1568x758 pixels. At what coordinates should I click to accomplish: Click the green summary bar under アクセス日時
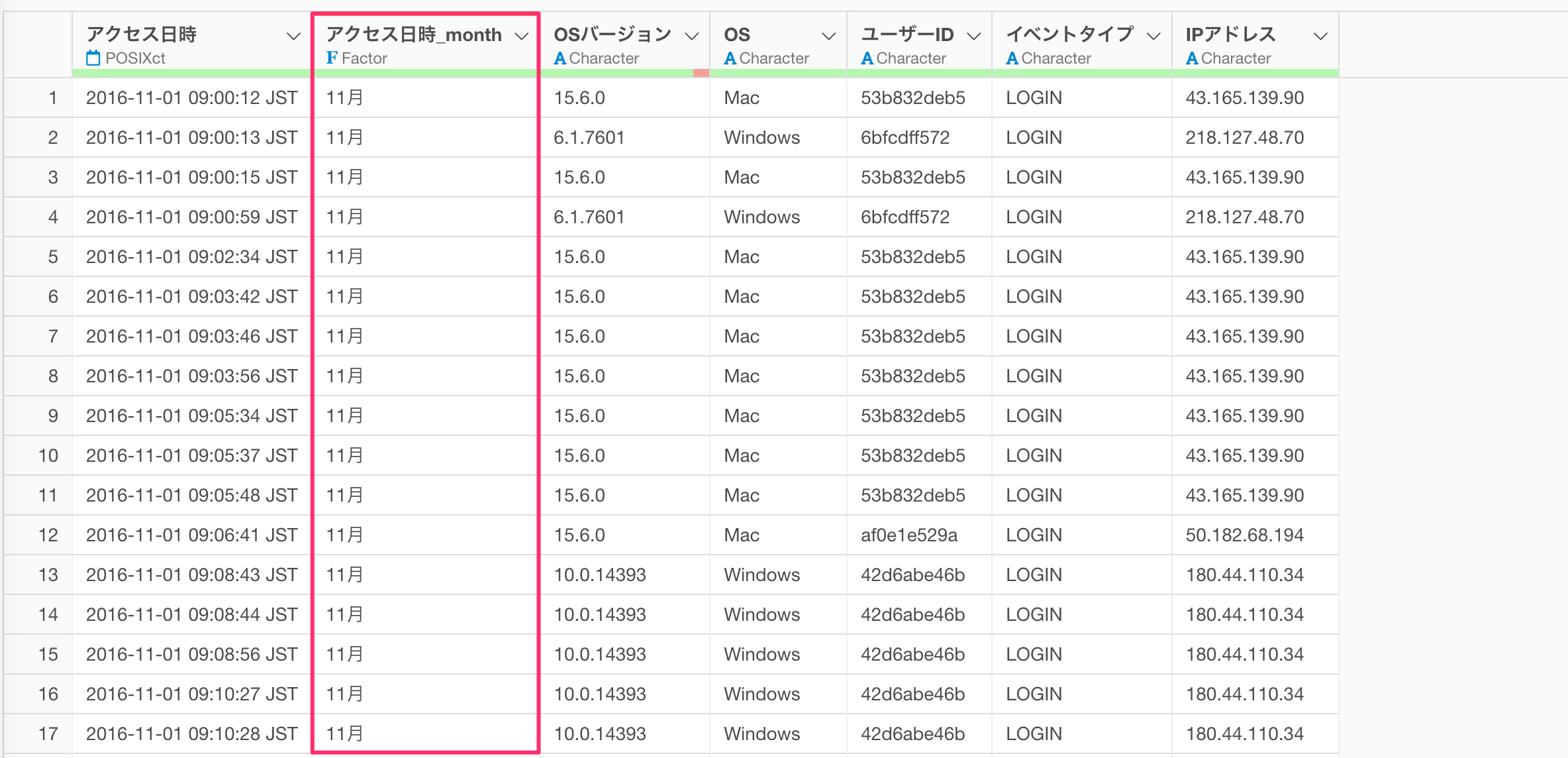(x=191, y=73)
